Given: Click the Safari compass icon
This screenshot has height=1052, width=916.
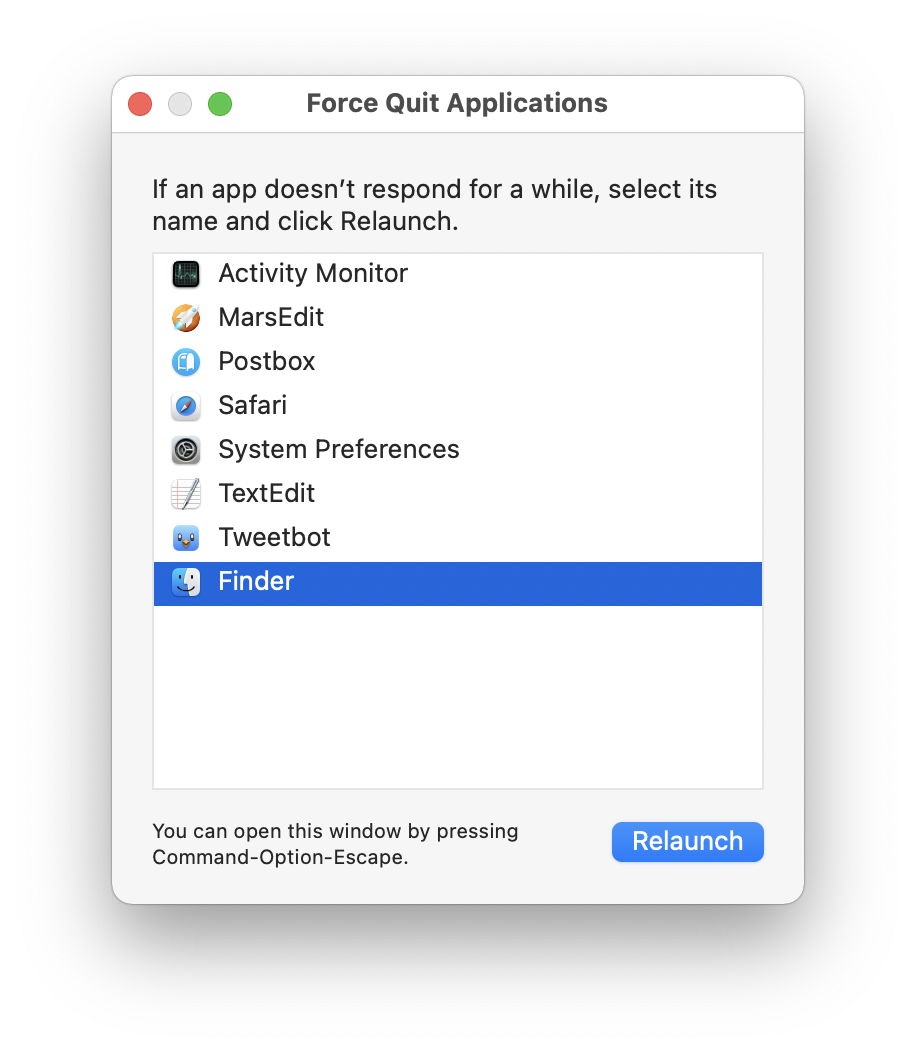Looking at the screenshot, I should point(186,406).
